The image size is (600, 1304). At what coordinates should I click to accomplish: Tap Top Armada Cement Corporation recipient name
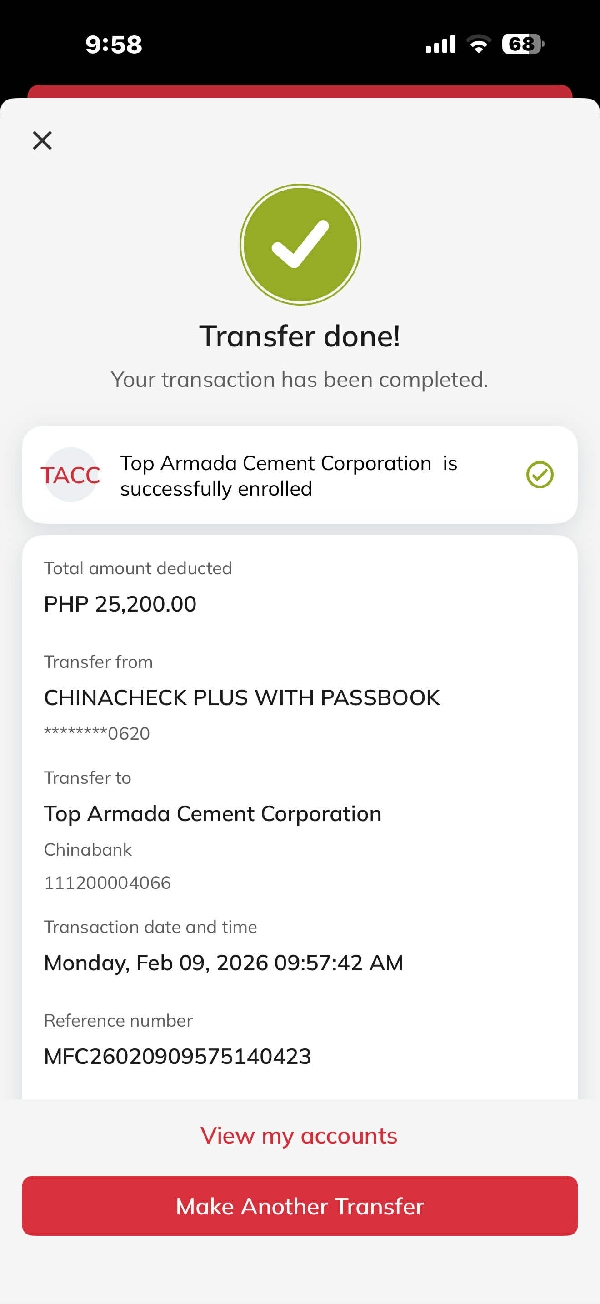coord(212,814)
